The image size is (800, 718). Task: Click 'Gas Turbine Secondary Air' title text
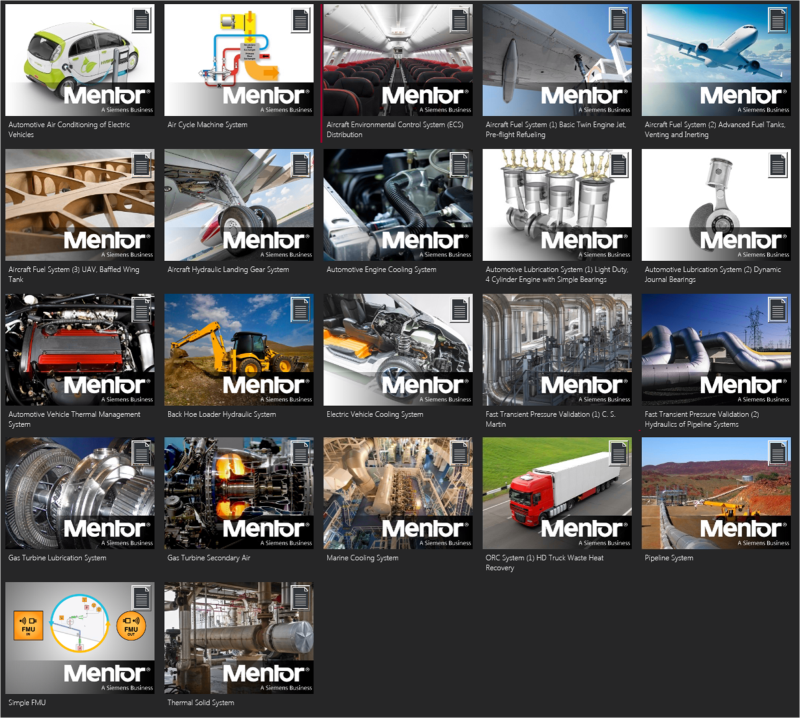(x=209, y=558)
